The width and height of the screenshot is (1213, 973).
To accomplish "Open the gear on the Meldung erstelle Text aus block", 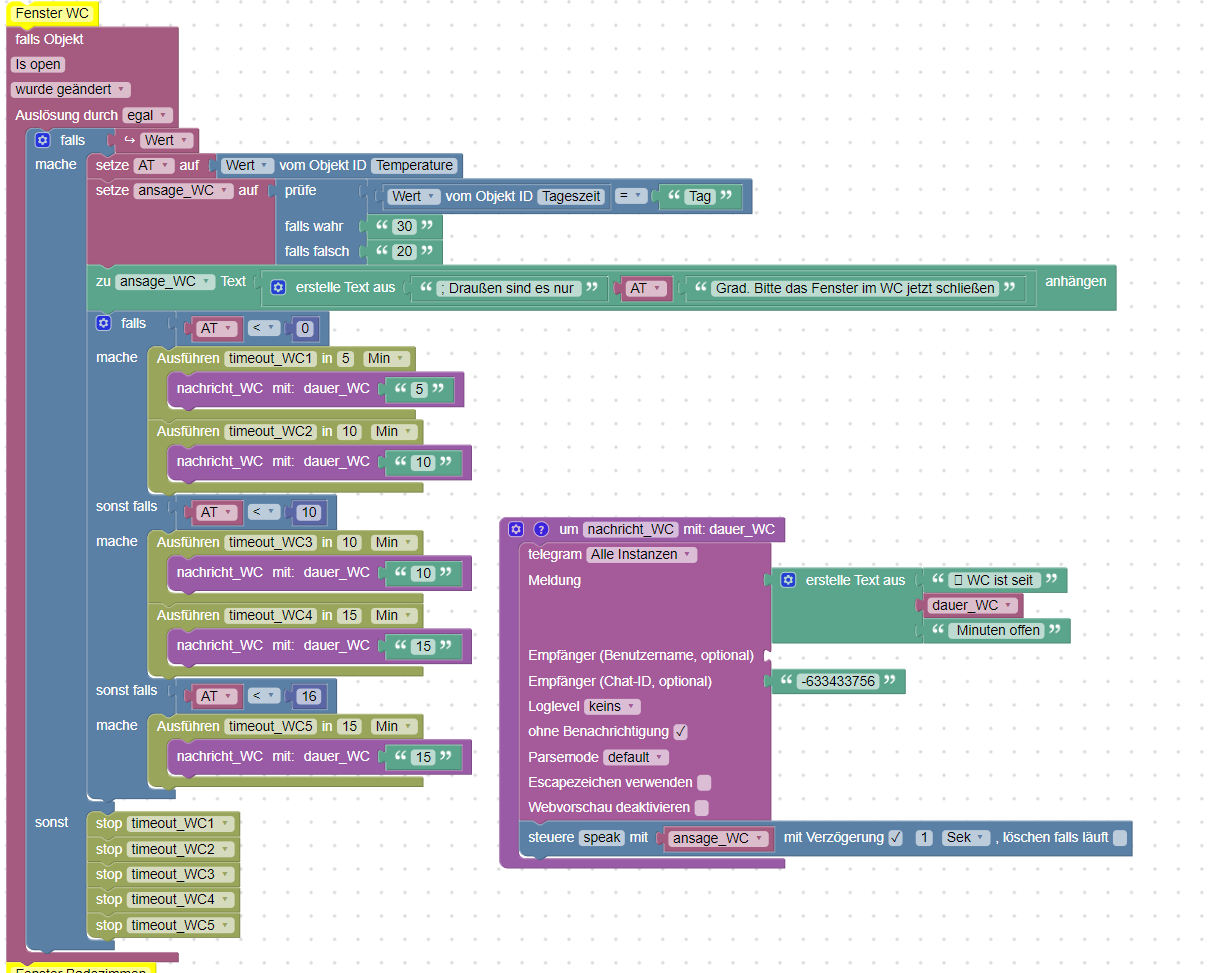I will coord(788,580).
